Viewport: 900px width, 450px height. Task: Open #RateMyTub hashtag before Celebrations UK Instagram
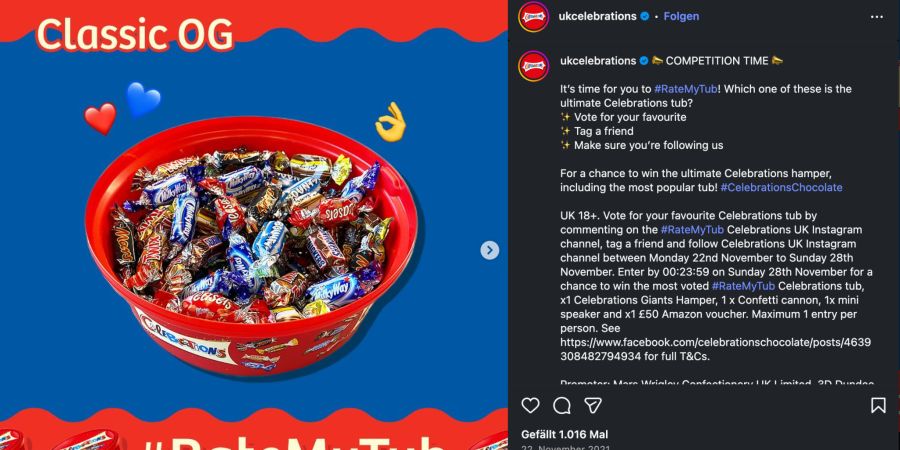(x=693, y=230)
